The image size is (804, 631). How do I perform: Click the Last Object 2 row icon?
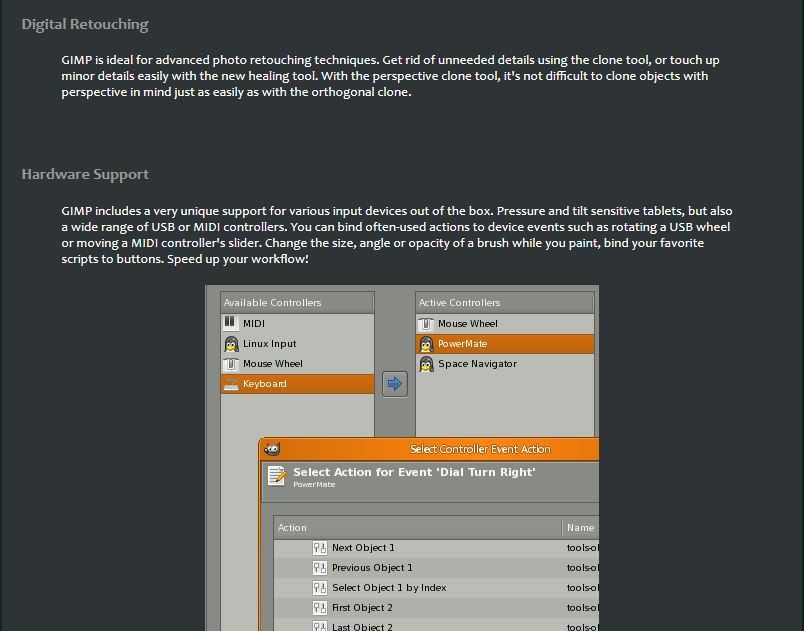click(319, 626)
